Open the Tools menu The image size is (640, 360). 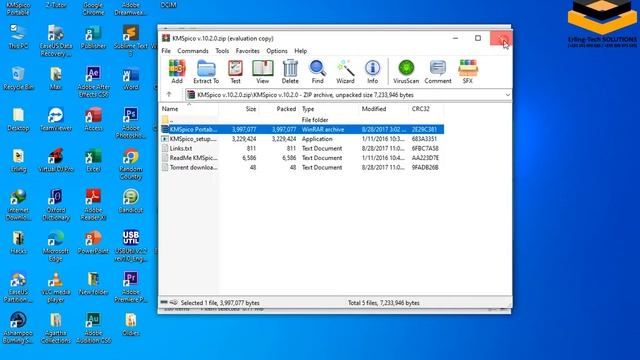(x=222, y=51)
